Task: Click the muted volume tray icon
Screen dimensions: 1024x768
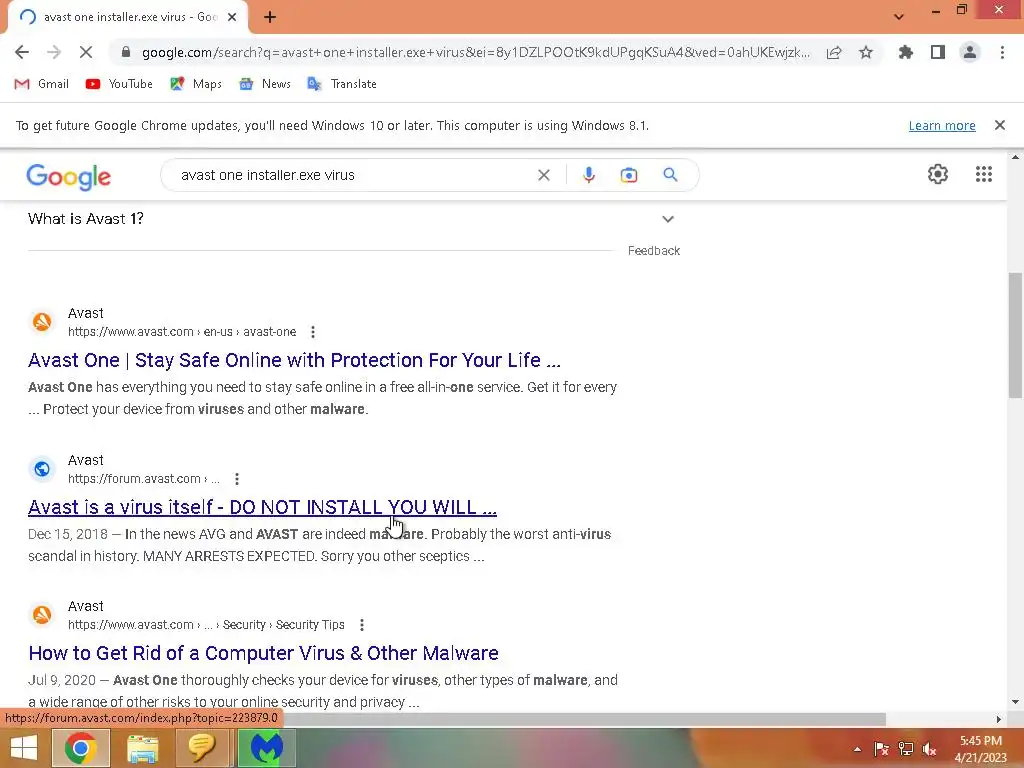Action: [929, 749]
